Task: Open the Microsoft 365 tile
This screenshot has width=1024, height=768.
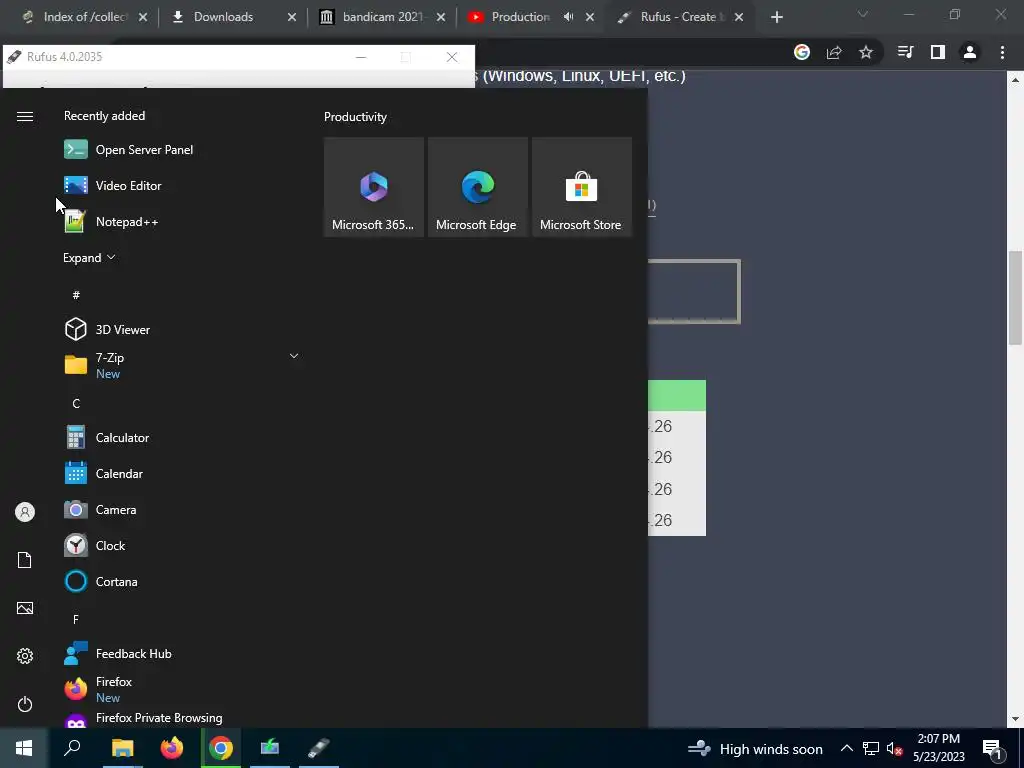Action: click(x=374, y=187)
